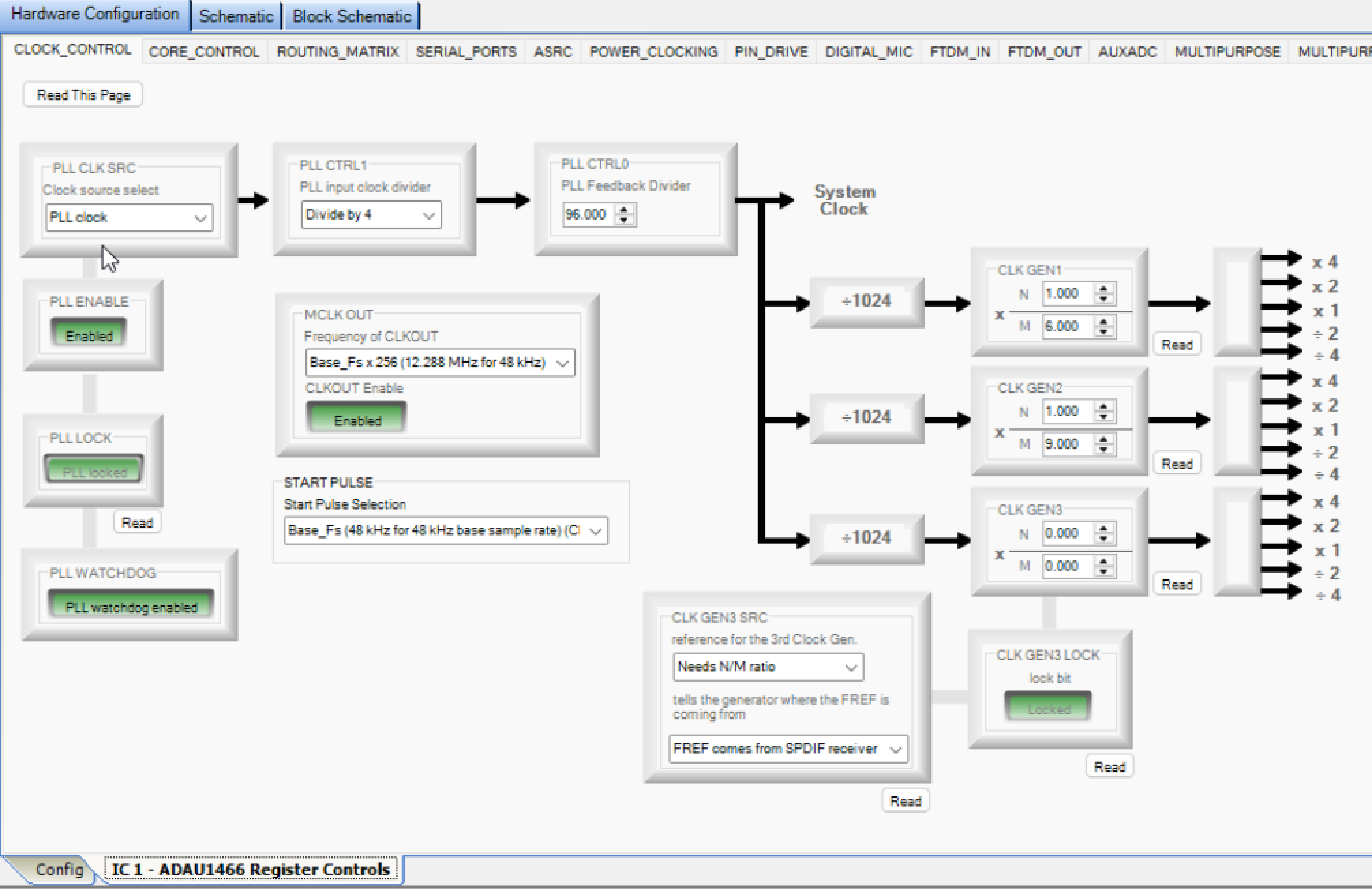
Task: Click Read below the PLL LOCK indicator
Action: click(137, 522)
